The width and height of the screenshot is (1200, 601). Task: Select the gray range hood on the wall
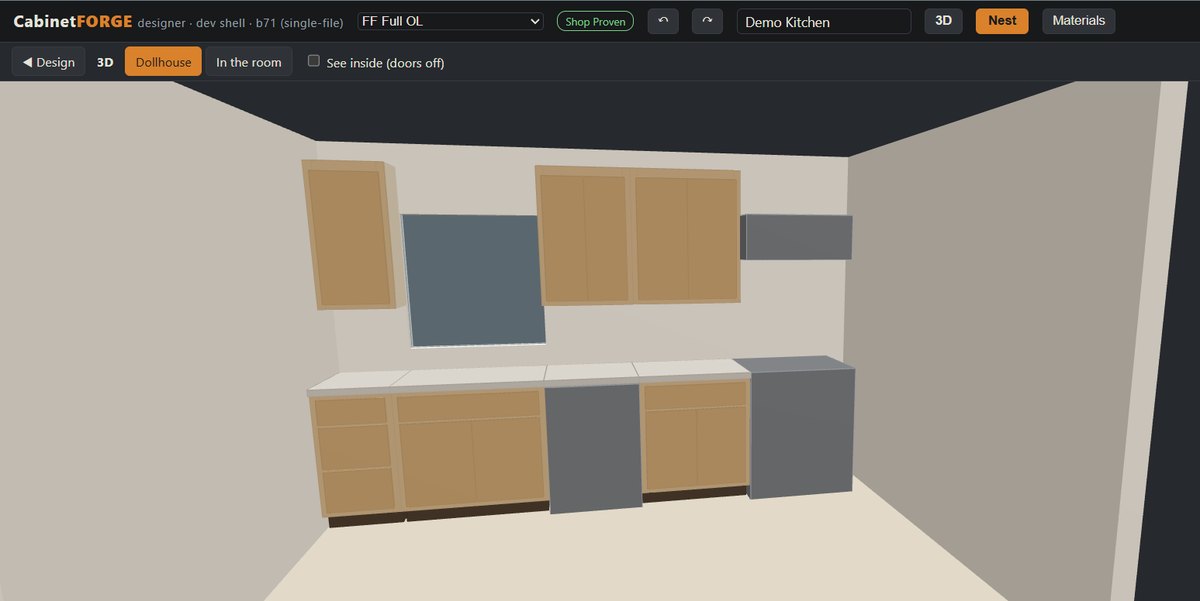click(797, 237)
